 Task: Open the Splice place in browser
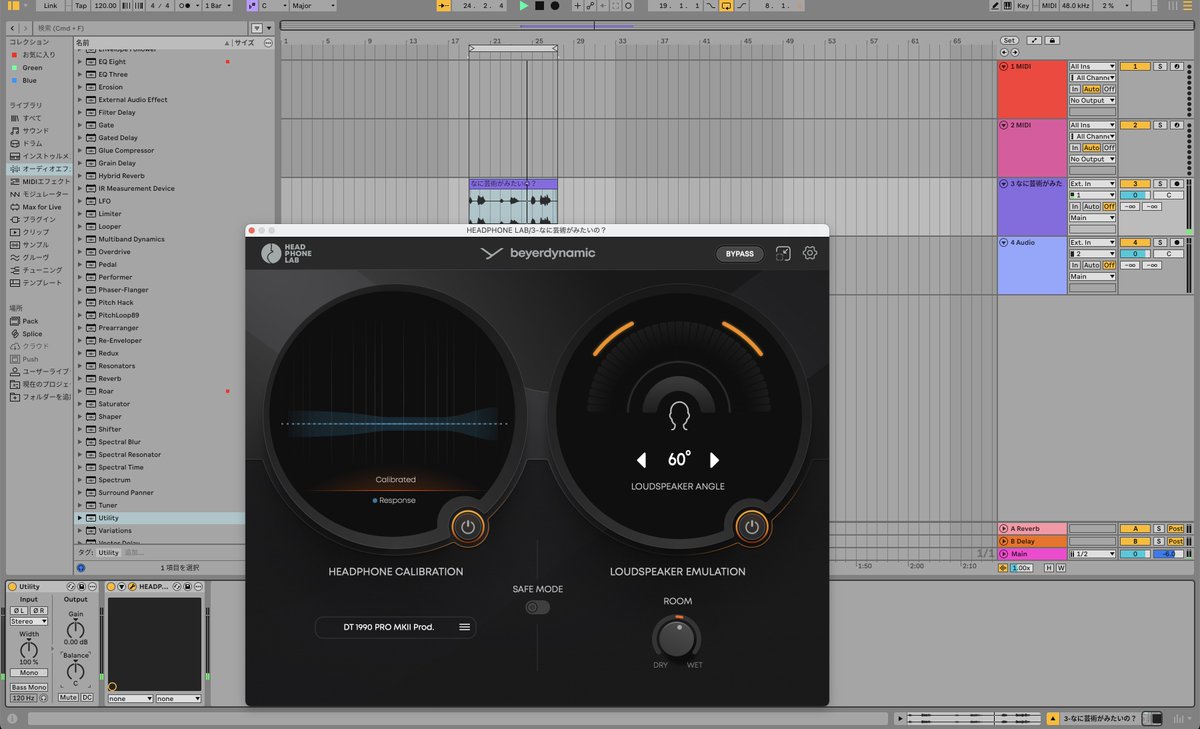[x=32, y=334]
